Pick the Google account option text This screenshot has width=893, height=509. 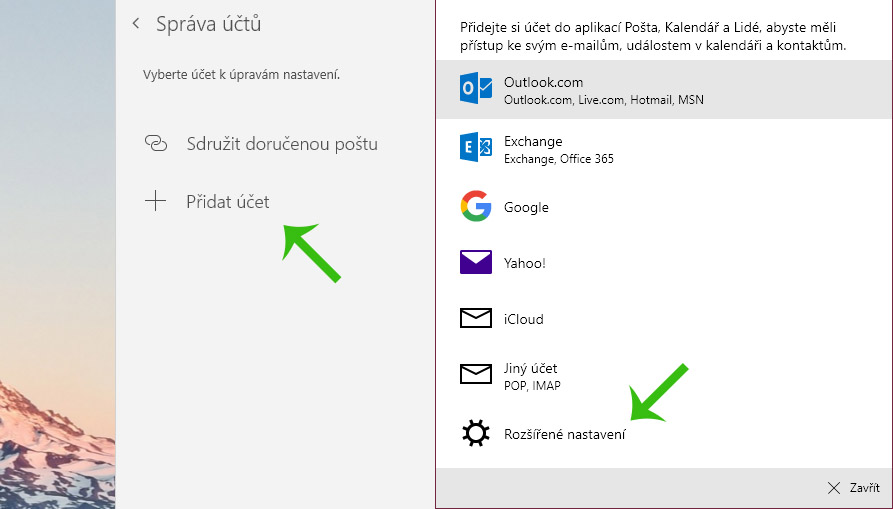(526, 207)
